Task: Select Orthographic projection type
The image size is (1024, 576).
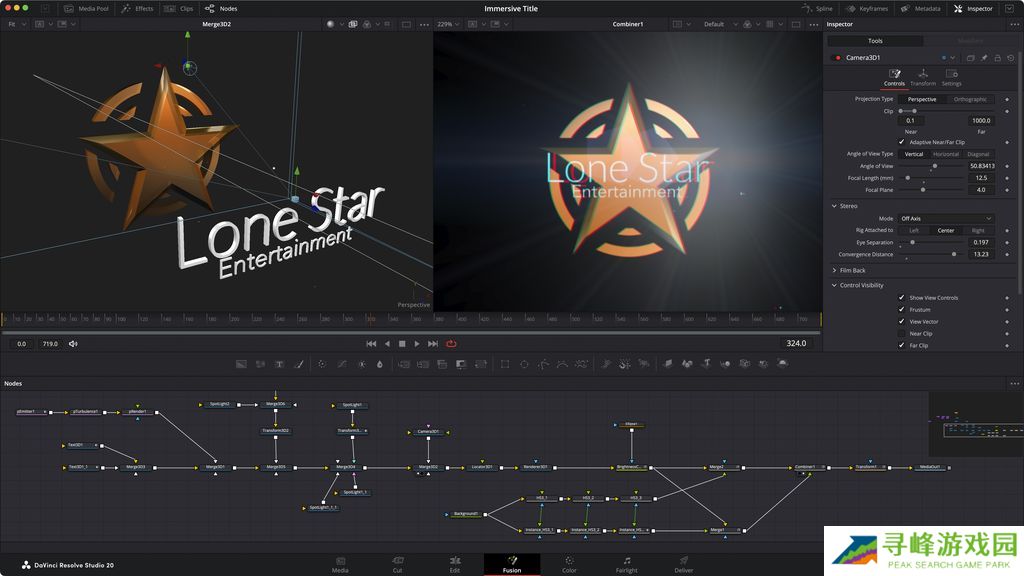Action: coord(969,99)
